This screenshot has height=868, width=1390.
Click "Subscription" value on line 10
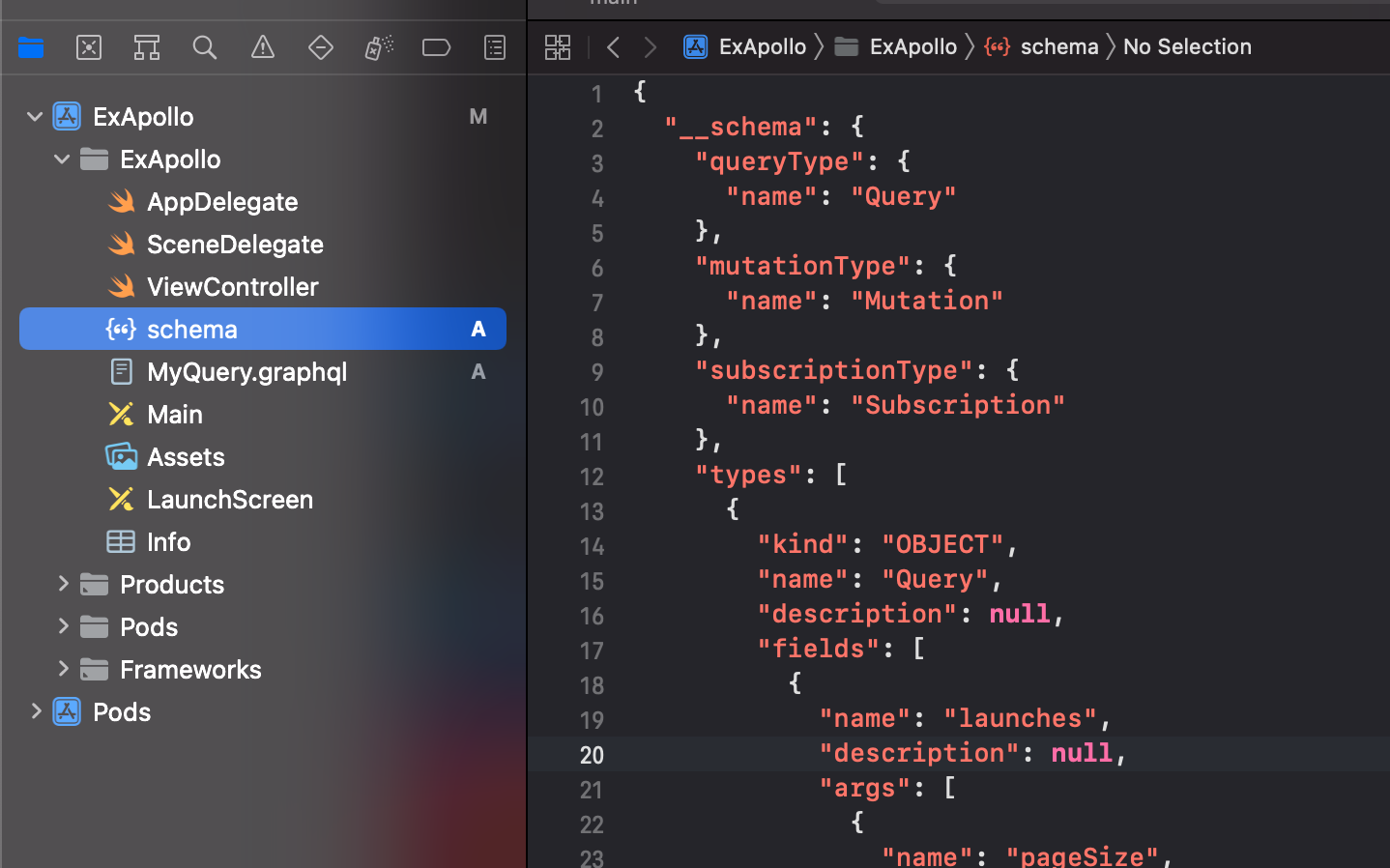click(x=958, y=405)
